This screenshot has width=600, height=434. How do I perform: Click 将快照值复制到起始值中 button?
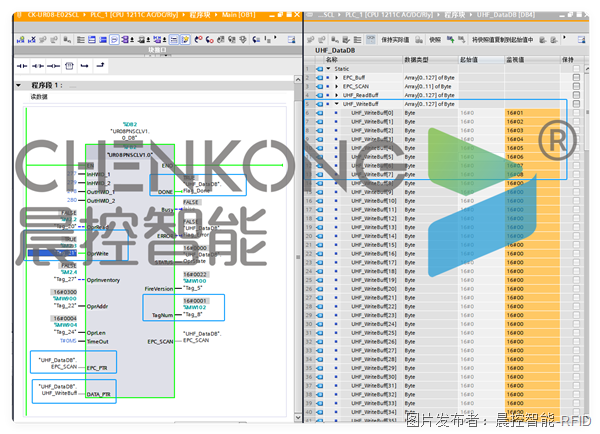coord(502,40)
